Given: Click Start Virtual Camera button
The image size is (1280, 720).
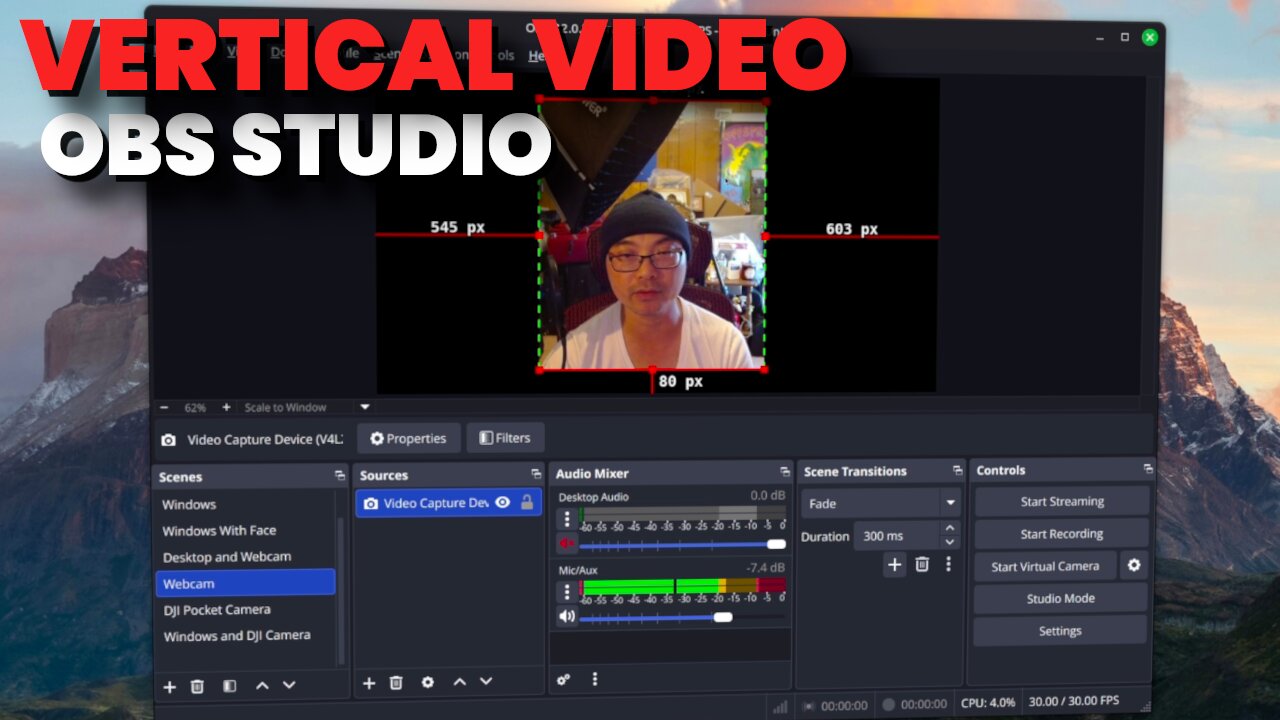Looking at the screenshot, I should [x=1045, y=566].
